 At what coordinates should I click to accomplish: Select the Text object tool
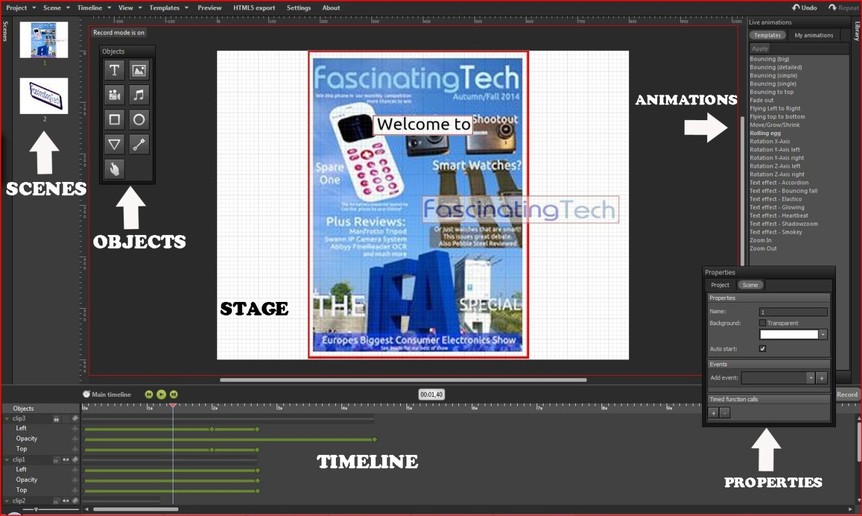114,70
